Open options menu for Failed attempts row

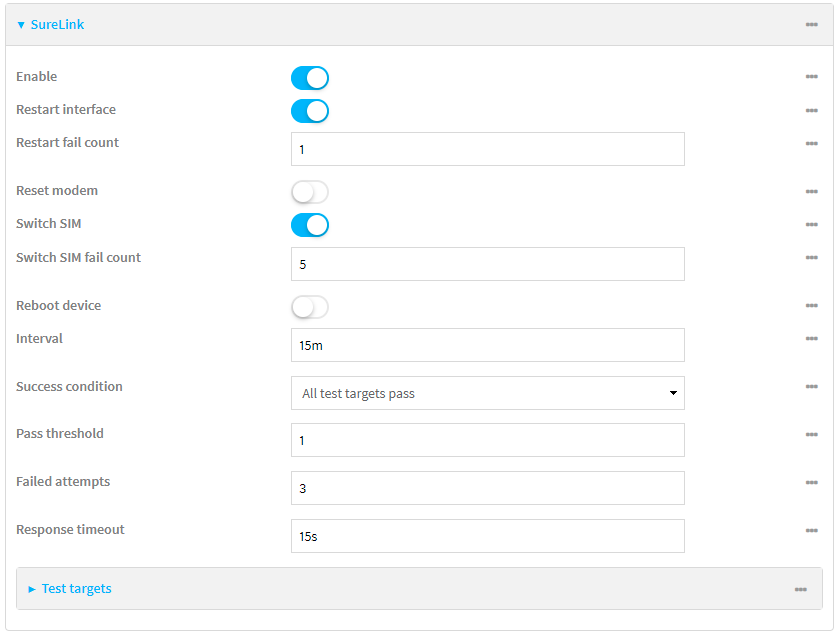812,482
